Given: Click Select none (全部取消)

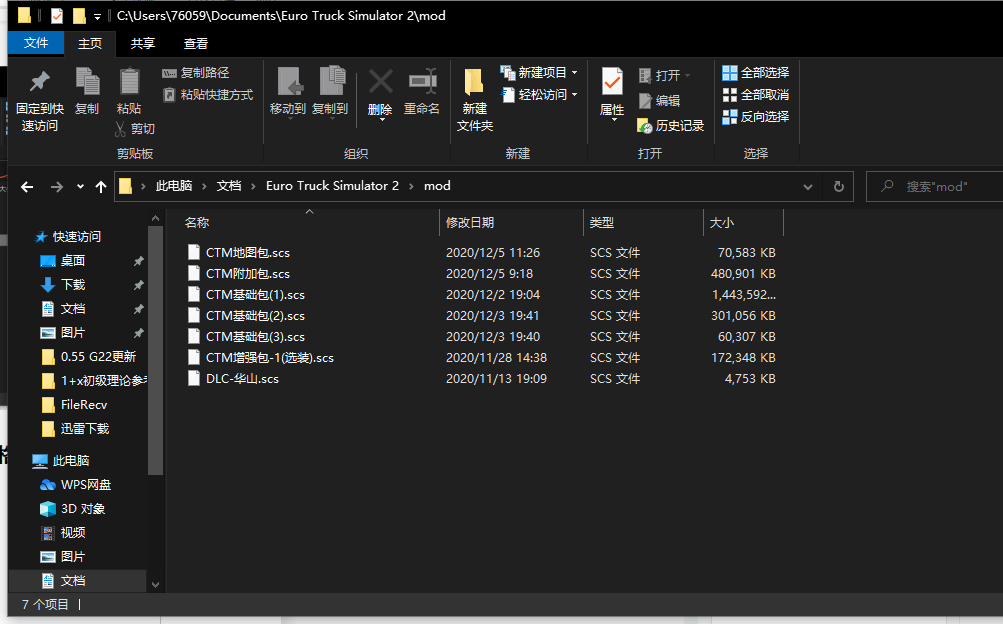Looking at the screenshot, I should click(755, 95).
